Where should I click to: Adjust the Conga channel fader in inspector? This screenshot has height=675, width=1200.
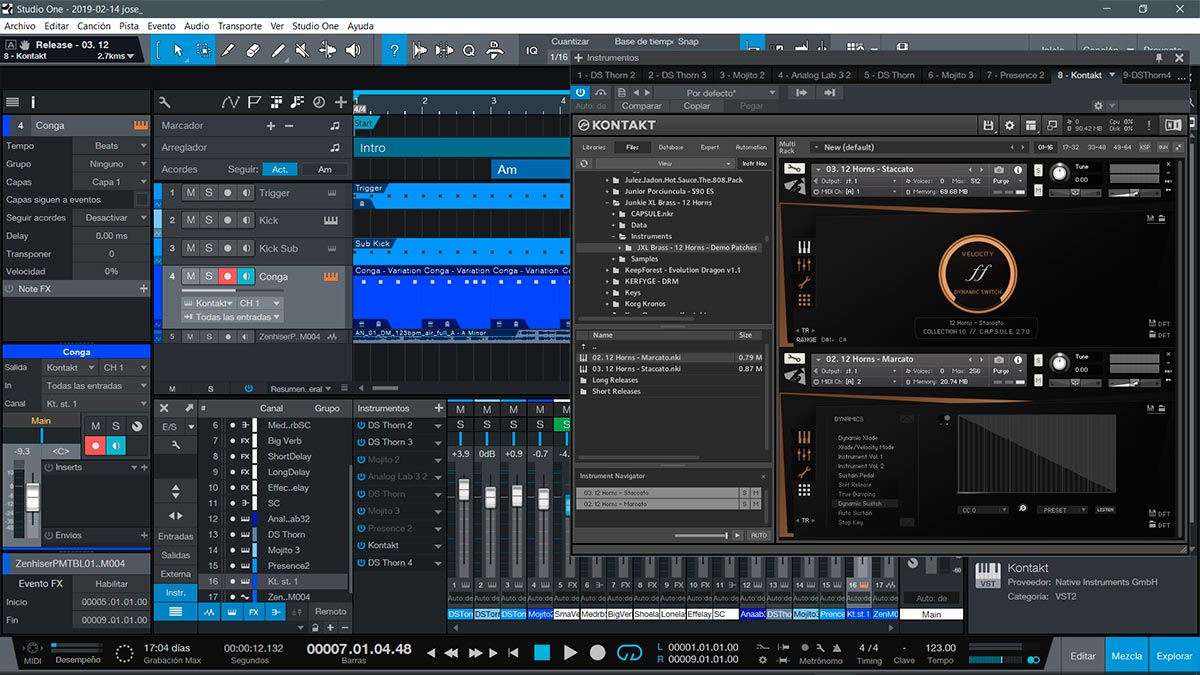coord(33,497)
